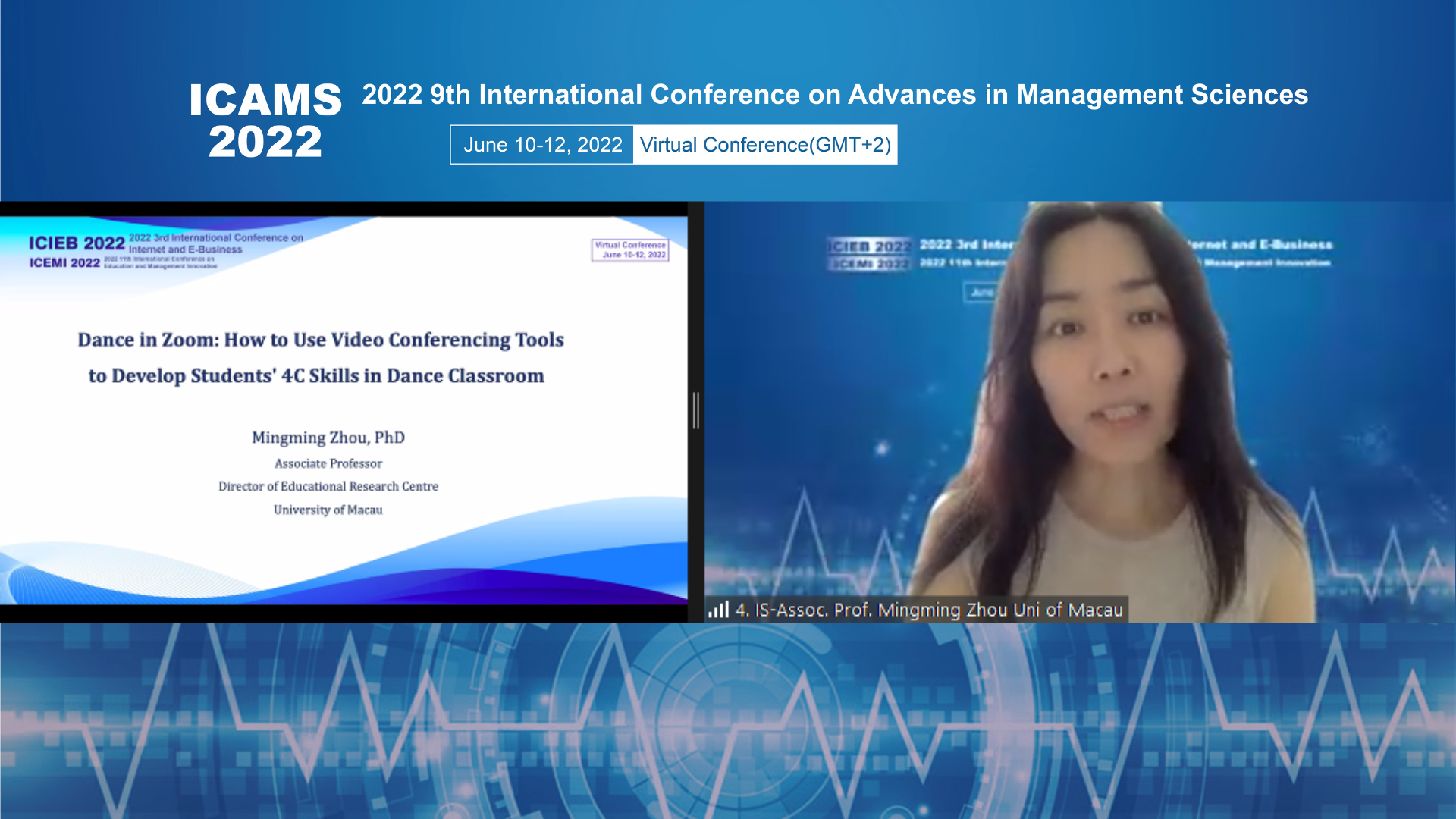Click '2022 3rd International Conference on Internet and E-Business' slide subtitle
1456x819 pixels.
216,243
